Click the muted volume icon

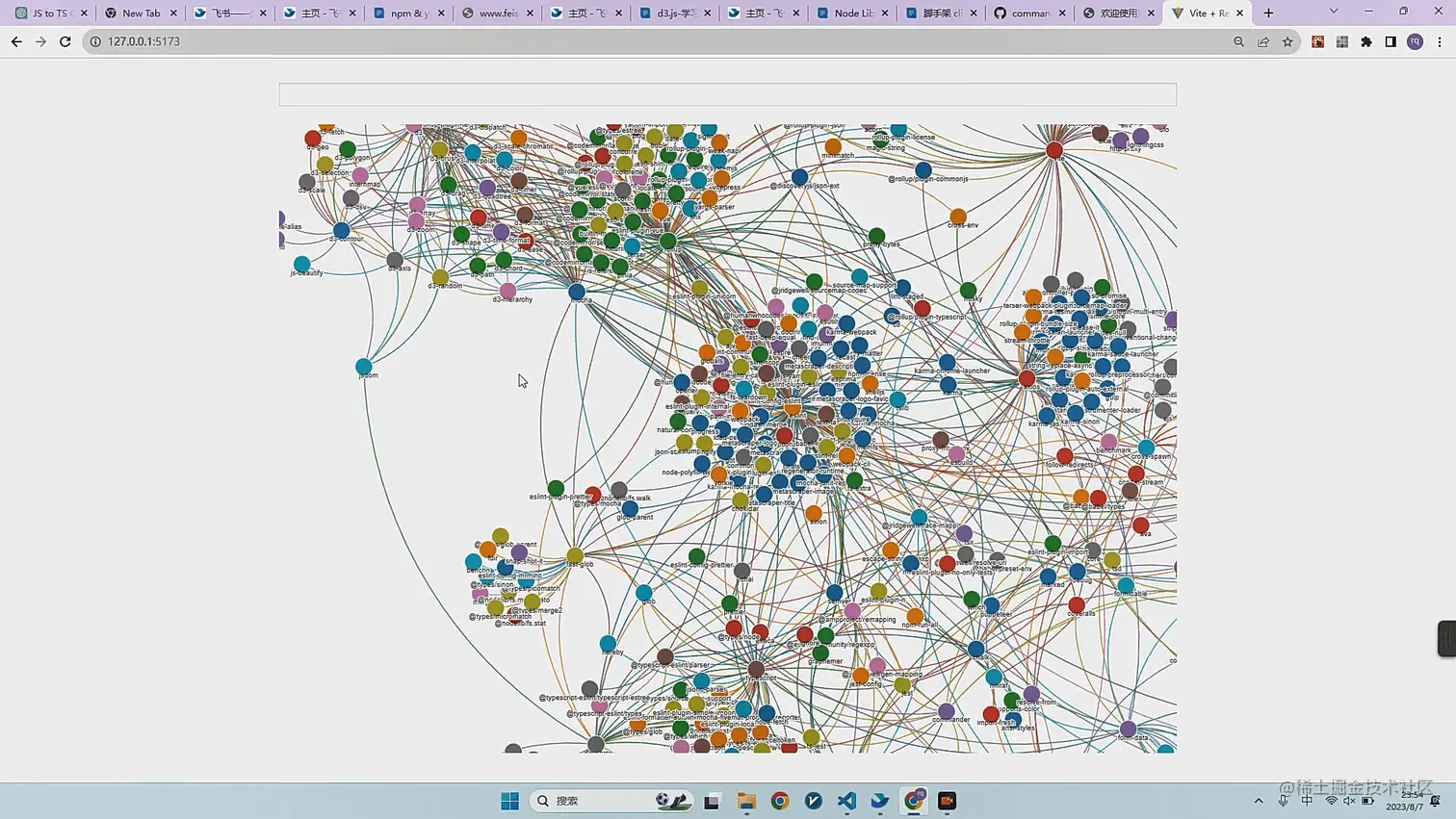(1349, 801)
